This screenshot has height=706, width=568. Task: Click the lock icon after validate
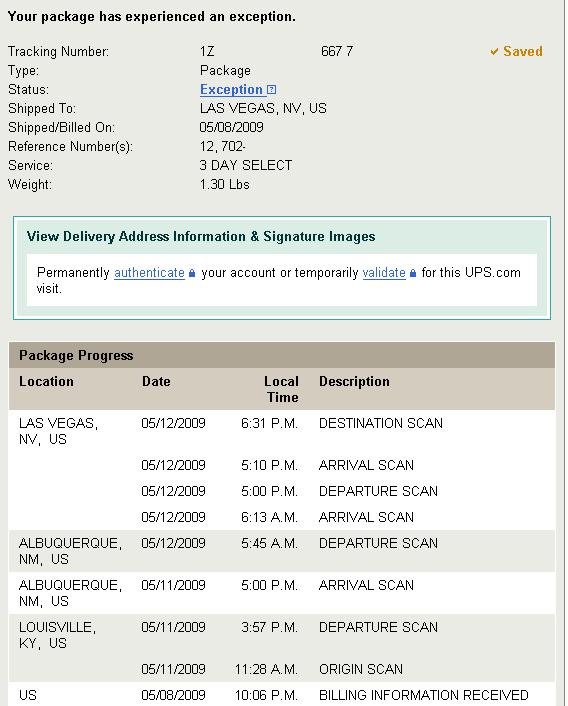point(413,273)
